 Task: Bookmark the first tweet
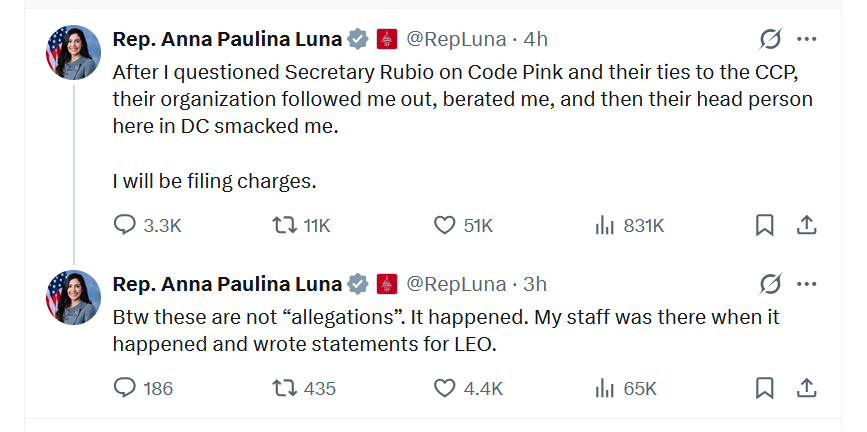(x=765, y=225)
